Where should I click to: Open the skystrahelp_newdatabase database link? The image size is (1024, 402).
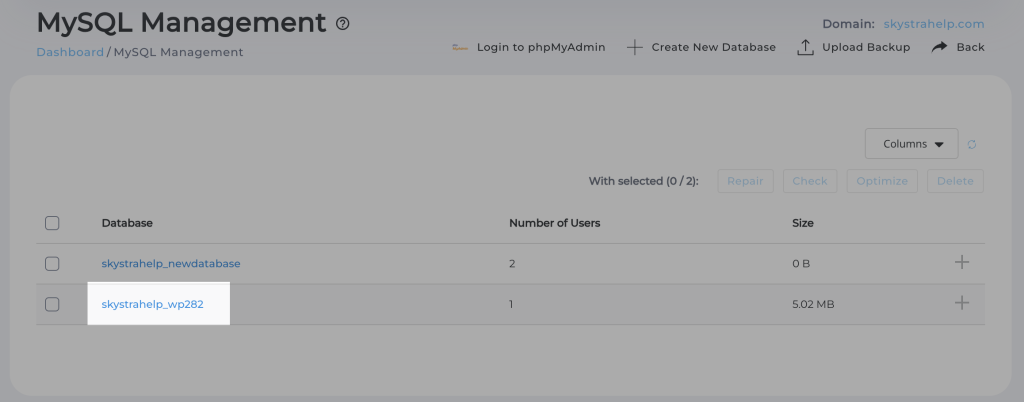click(171, 264)
